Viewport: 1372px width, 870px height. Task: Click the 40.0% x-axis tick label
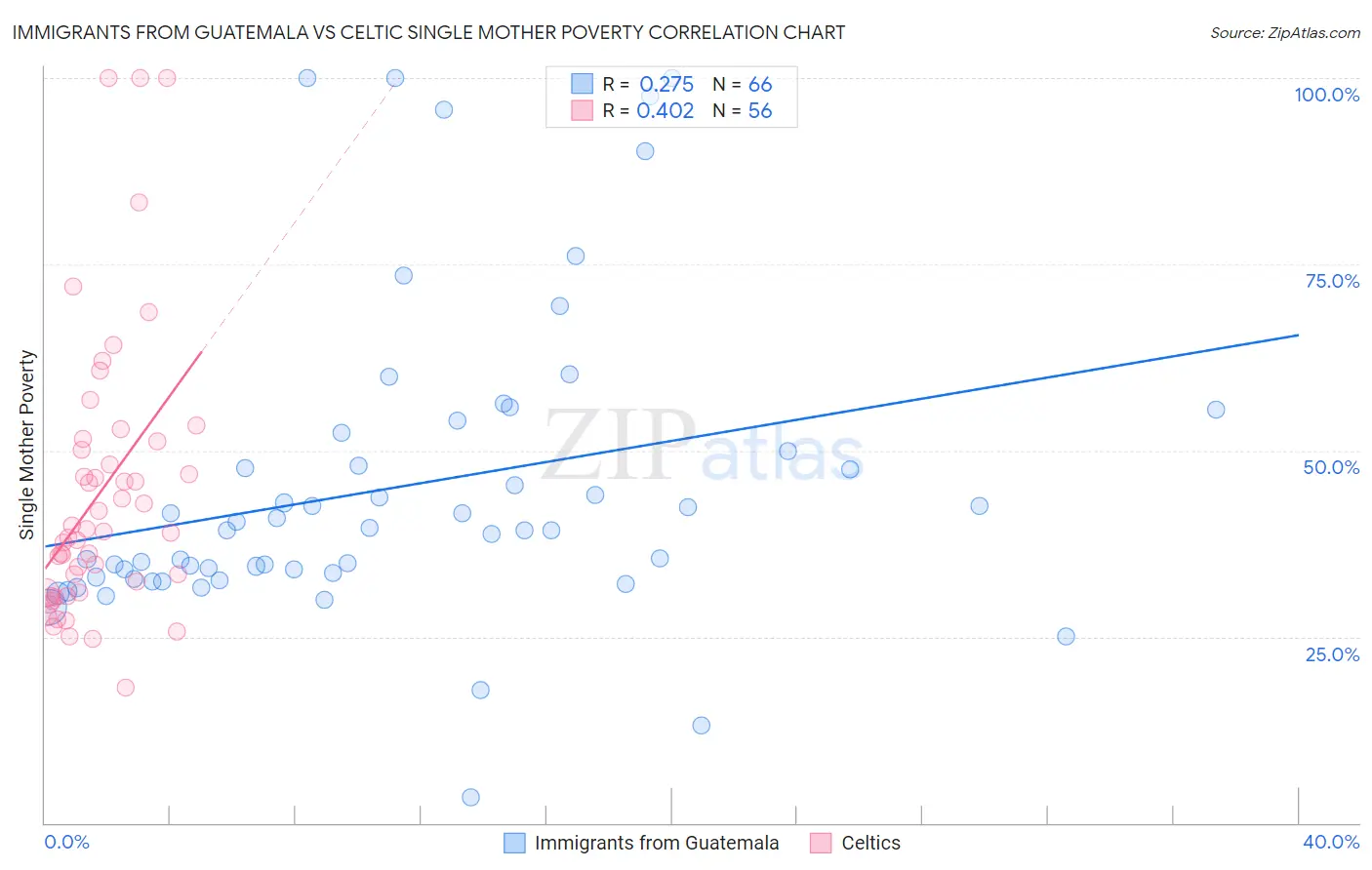[1331, 842]
